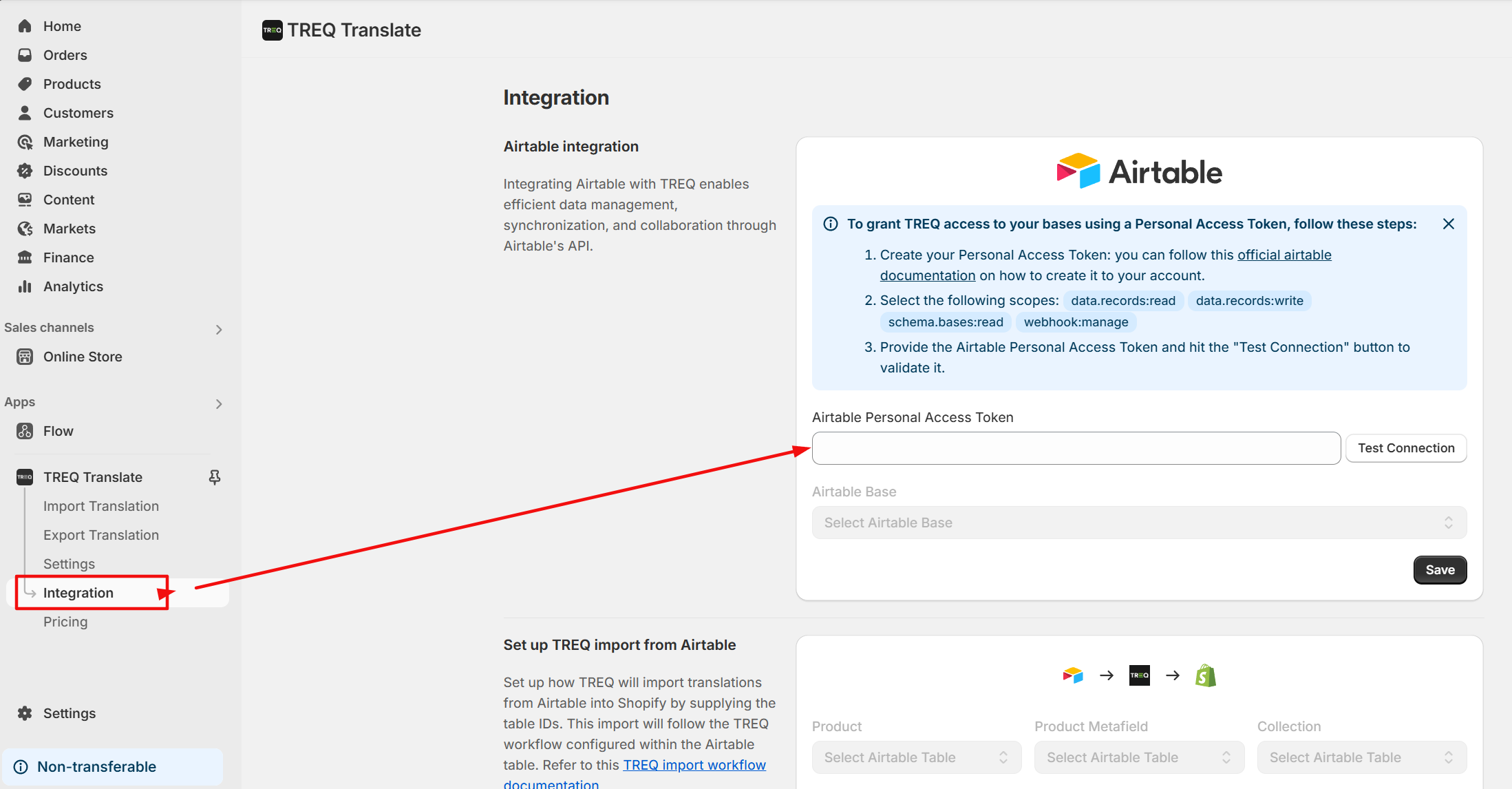This screenshot has height=789, width=1512.
Task: Click the data.records:read scope tag
Action: [1123, 301]
